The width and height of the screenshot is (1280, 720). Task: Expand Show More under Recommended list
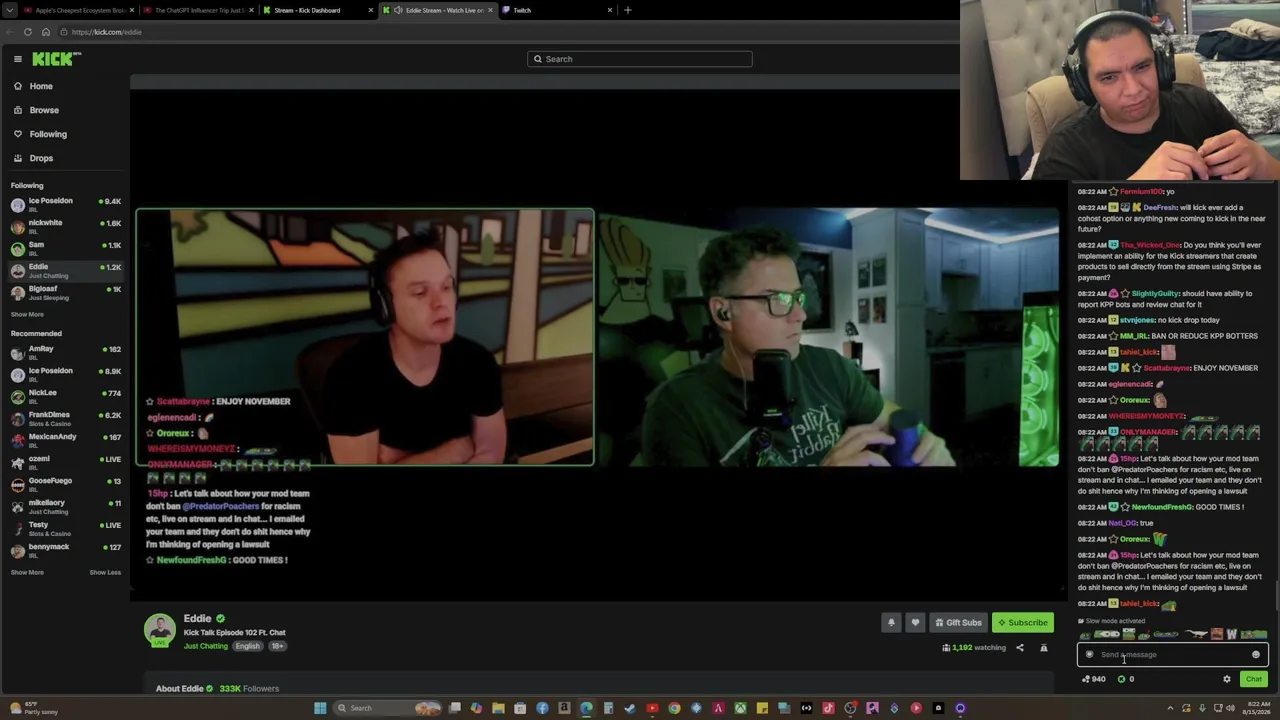click(x=27, y=572)
